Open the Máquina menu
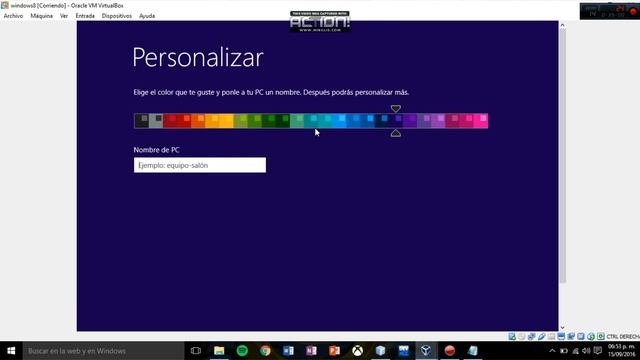The image size is (640, 360). tap(42, 16)
